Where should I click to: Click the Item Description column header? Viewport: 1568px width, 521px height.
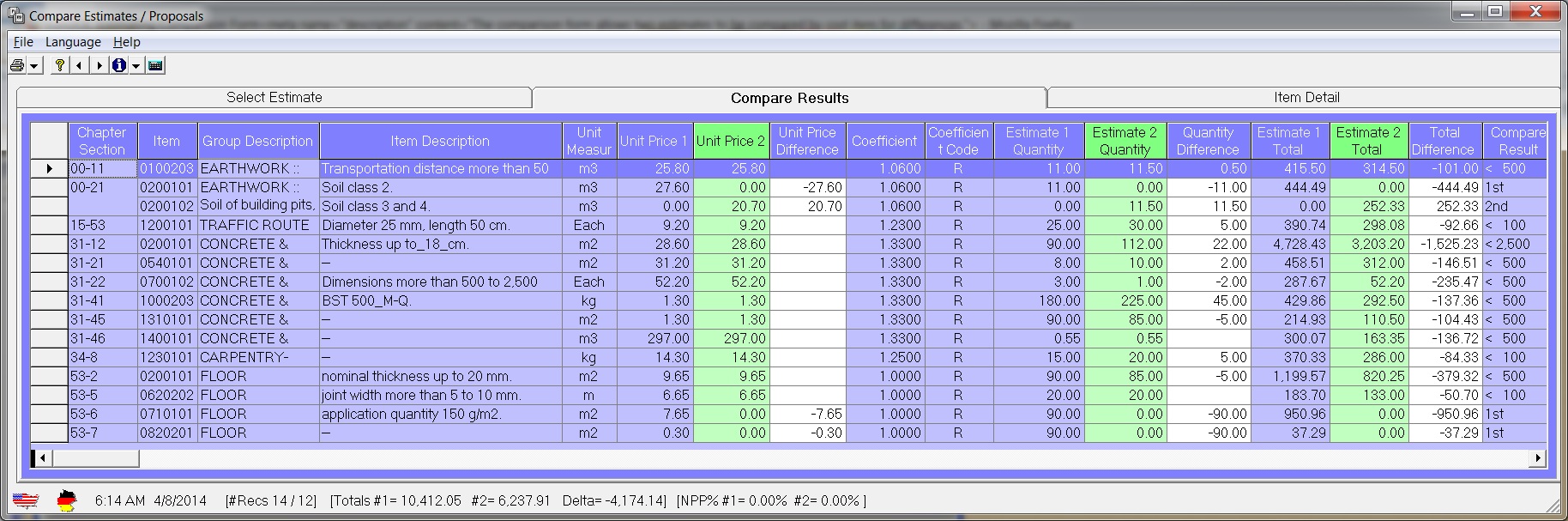click(x=440, y=141)
